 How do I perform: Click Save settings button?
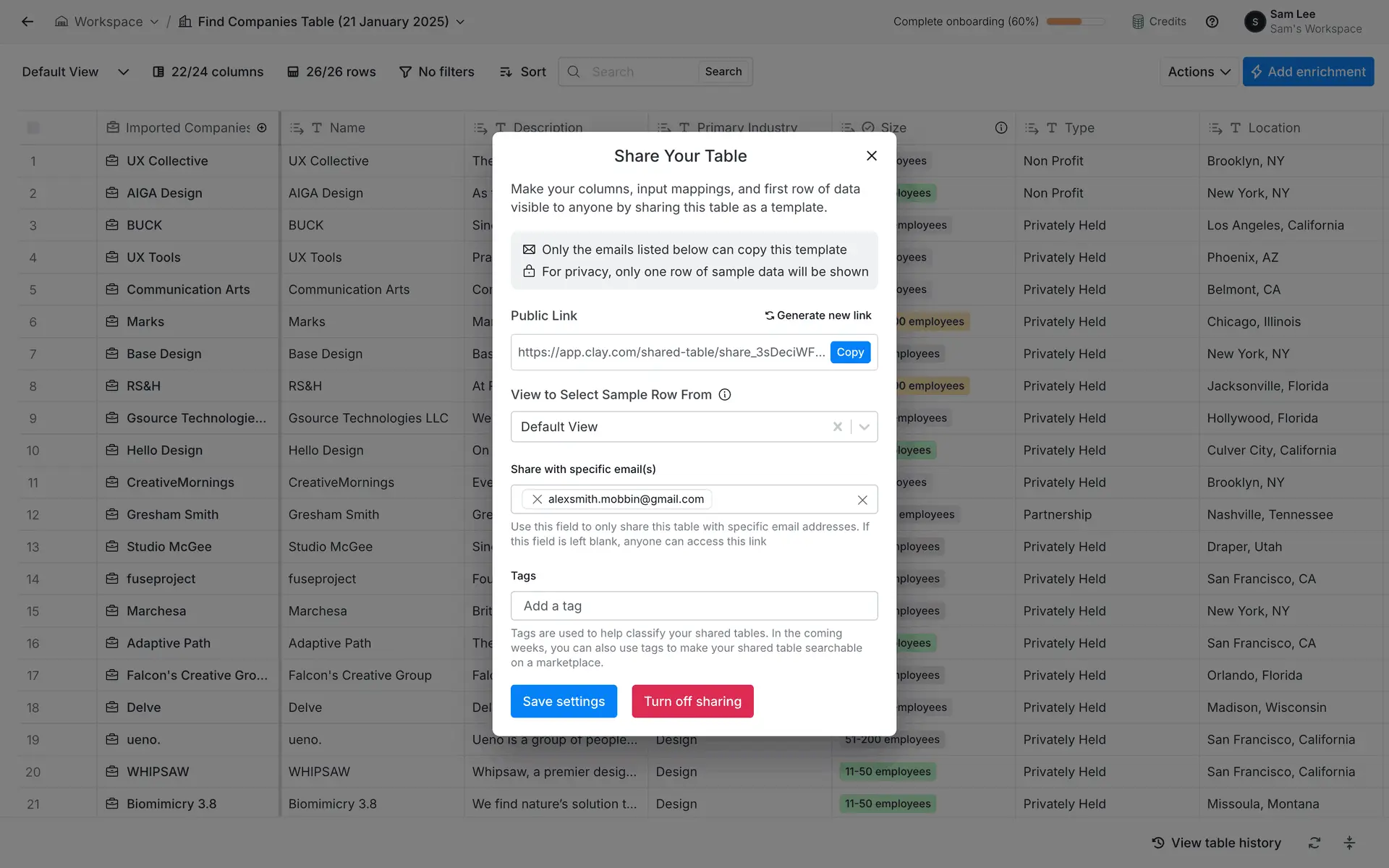[x=564, y=701]
